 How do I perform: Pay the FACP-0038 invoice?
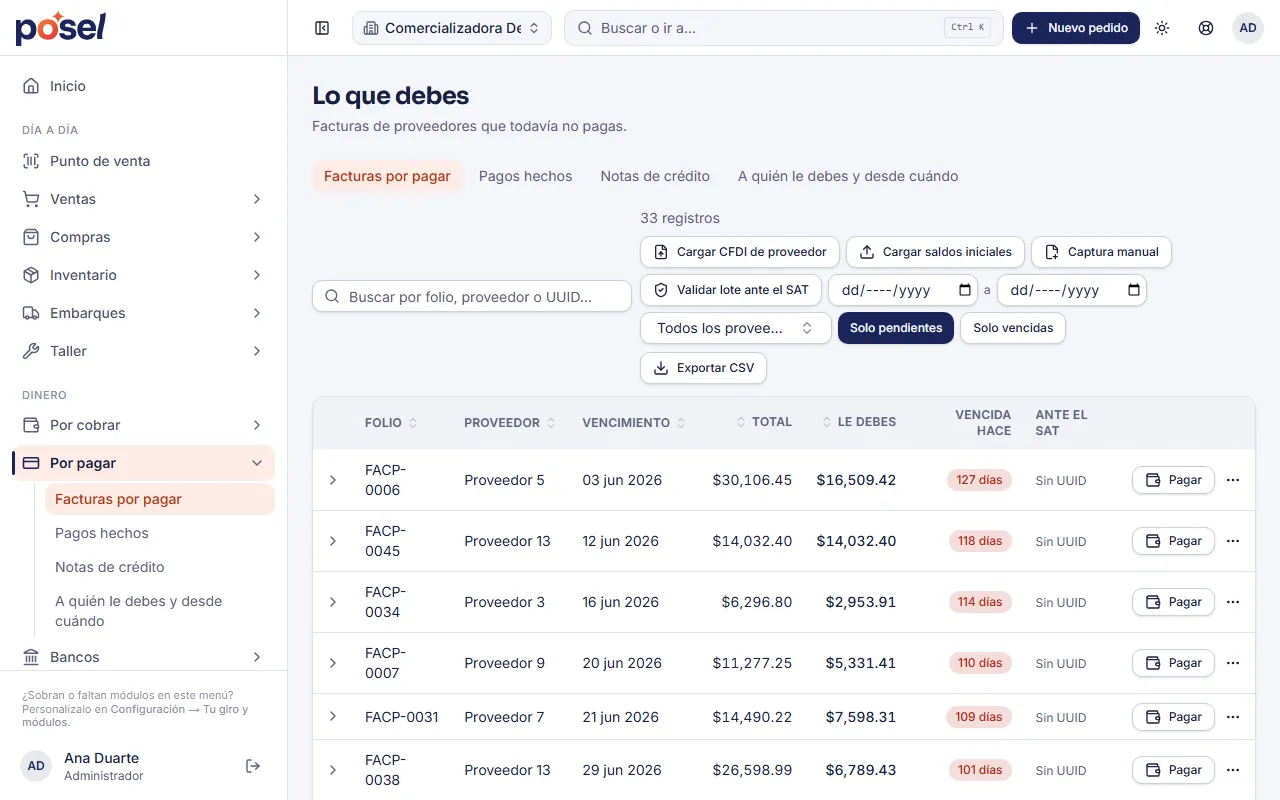pyautogui.click(x=1173, y=770)
